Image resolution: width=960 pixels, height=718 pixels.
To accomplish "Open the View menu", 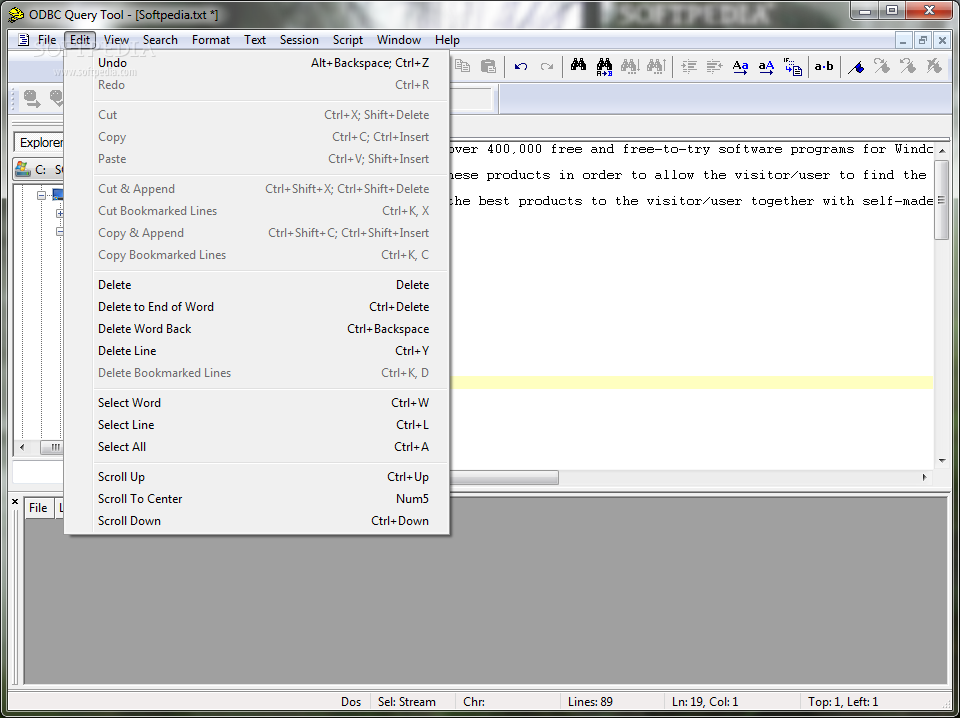I will point(116,40).
